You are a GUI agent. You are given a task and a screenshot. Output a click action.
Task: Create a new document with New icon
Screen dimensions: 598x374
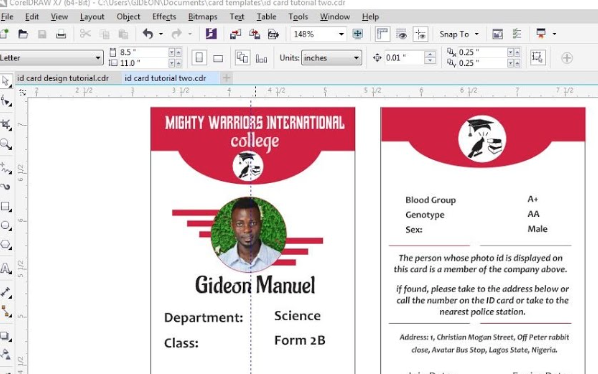point(4,34)
